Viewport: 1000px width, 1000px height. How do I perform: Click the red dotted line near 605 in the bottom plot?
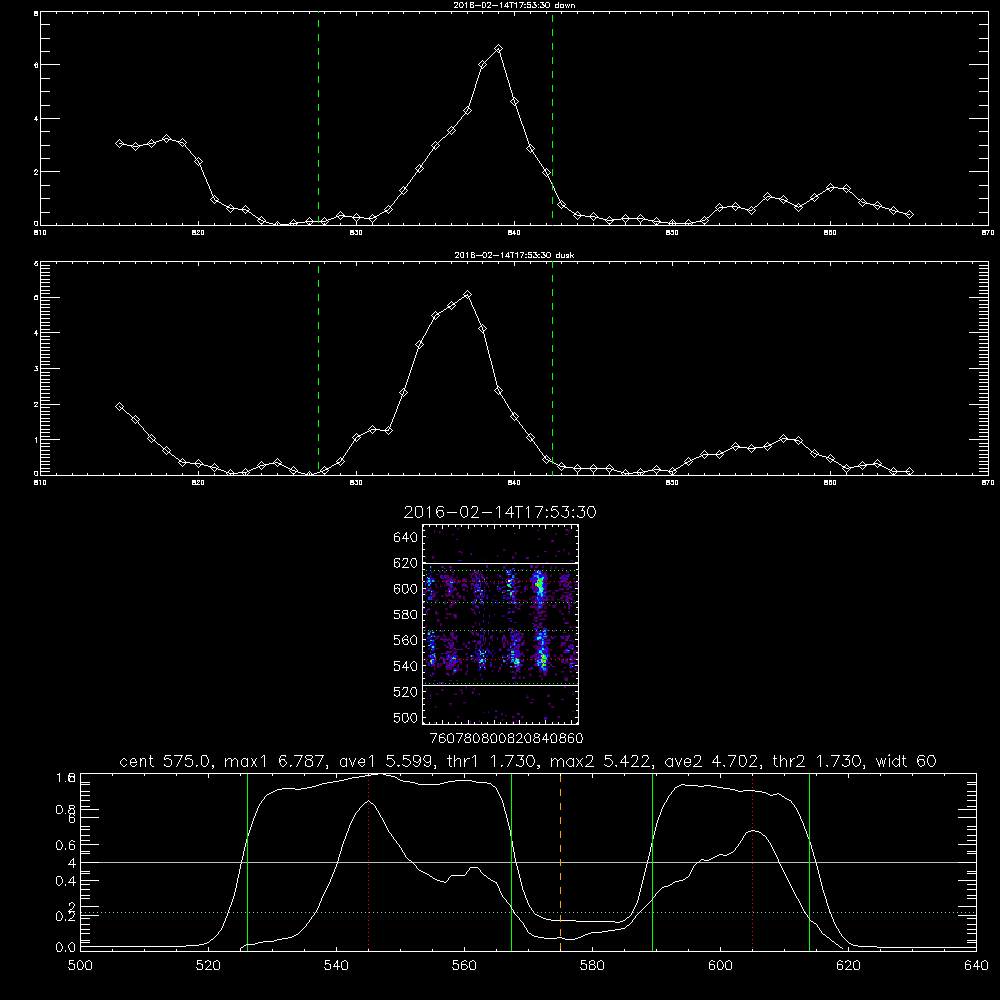pyautogui.click(x=753, y=862)
